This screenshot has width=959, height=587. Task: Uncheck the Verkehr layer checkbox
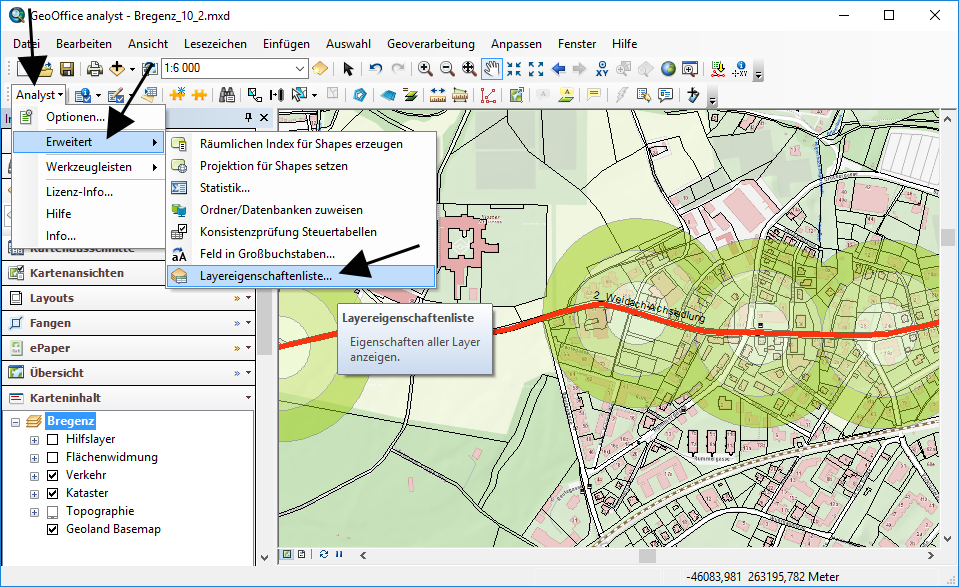point(53,475)
